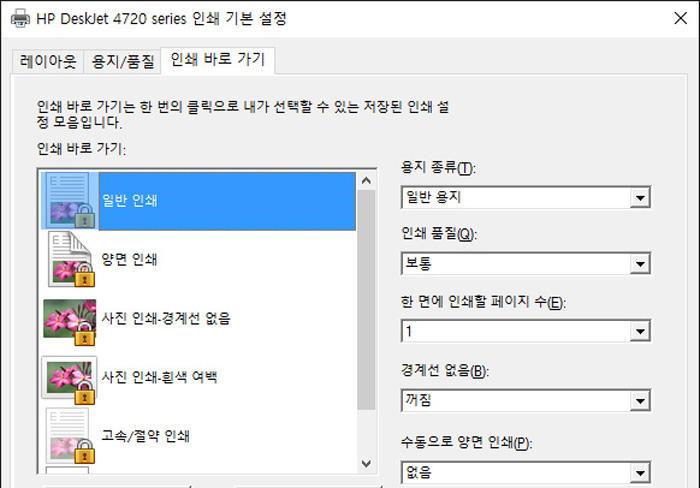This screenshot has width=700, height=488.
Task: Click the printer icon in the title bar
Action: coord(20,18)
